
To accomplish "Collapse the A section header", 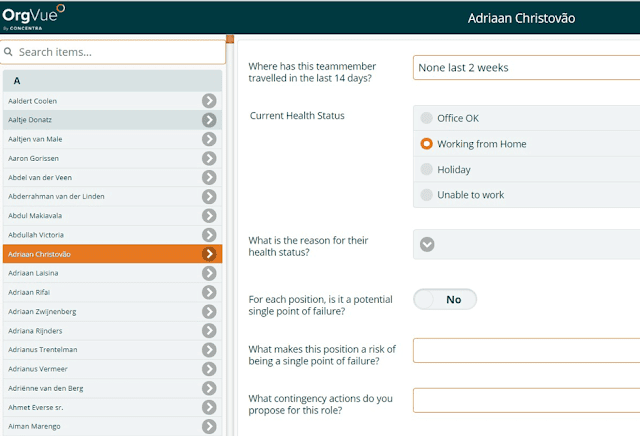I will pyautogui.click(x=112, y=80).
